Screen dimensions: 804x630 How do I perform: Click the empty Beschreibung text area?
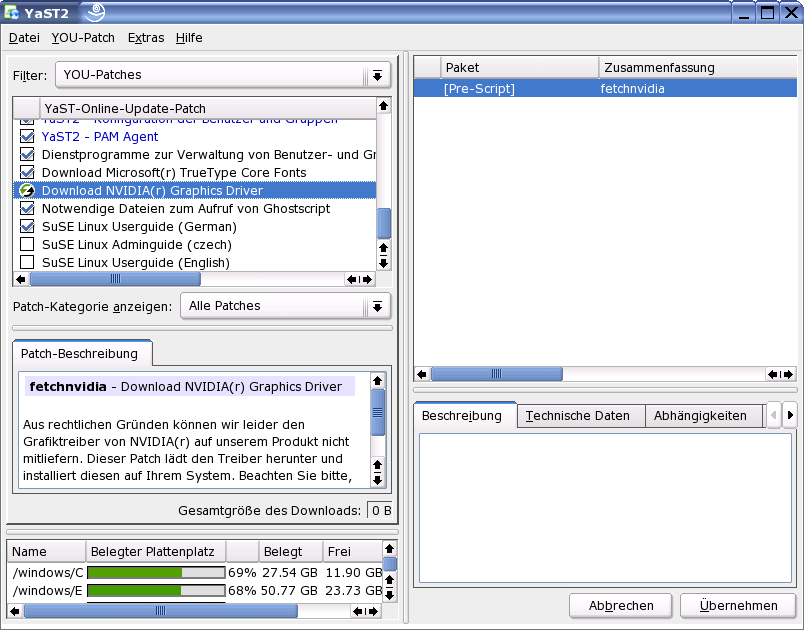605,508
